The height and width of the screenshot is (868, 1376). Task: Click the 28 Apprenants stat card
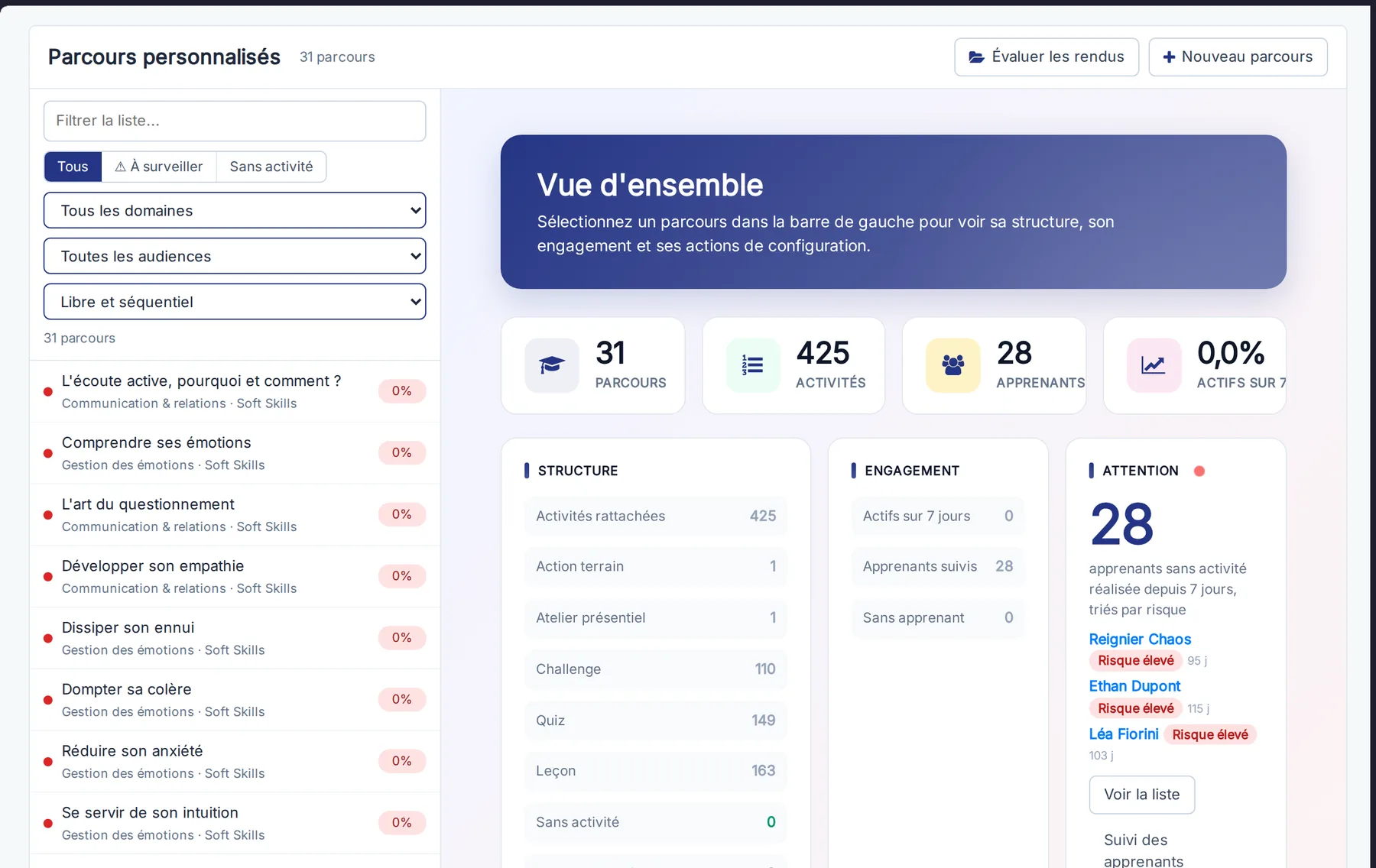[994, 365]
